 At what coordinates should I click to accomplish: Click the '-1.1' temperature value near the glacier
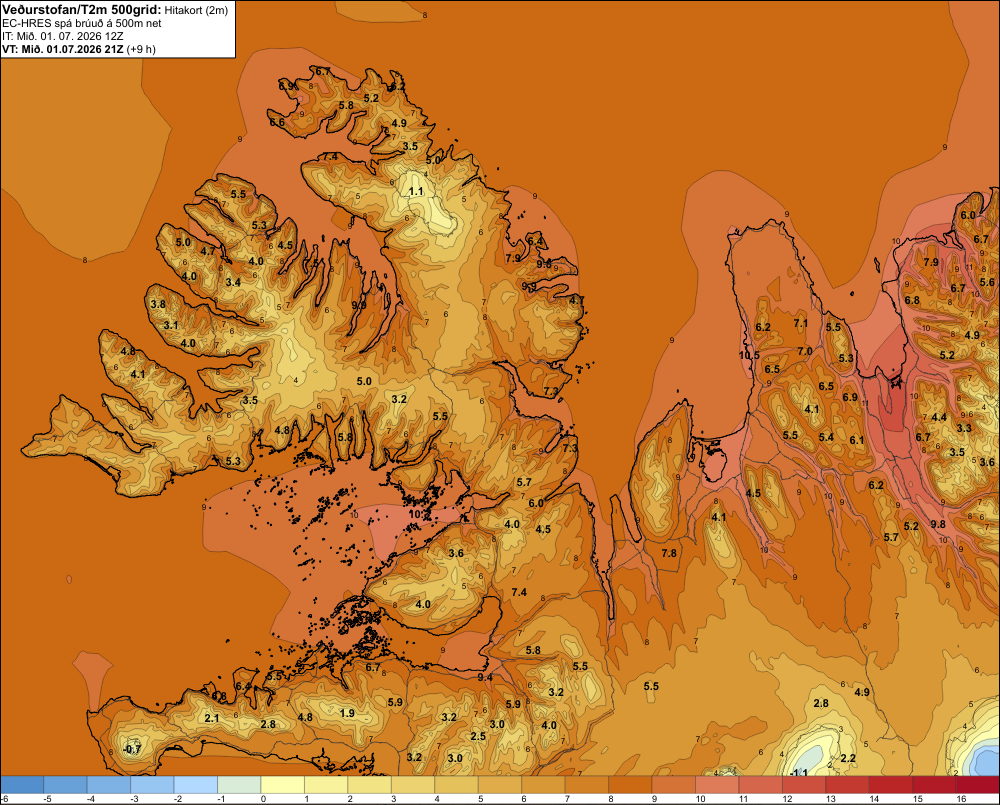(x=798, y=772)
